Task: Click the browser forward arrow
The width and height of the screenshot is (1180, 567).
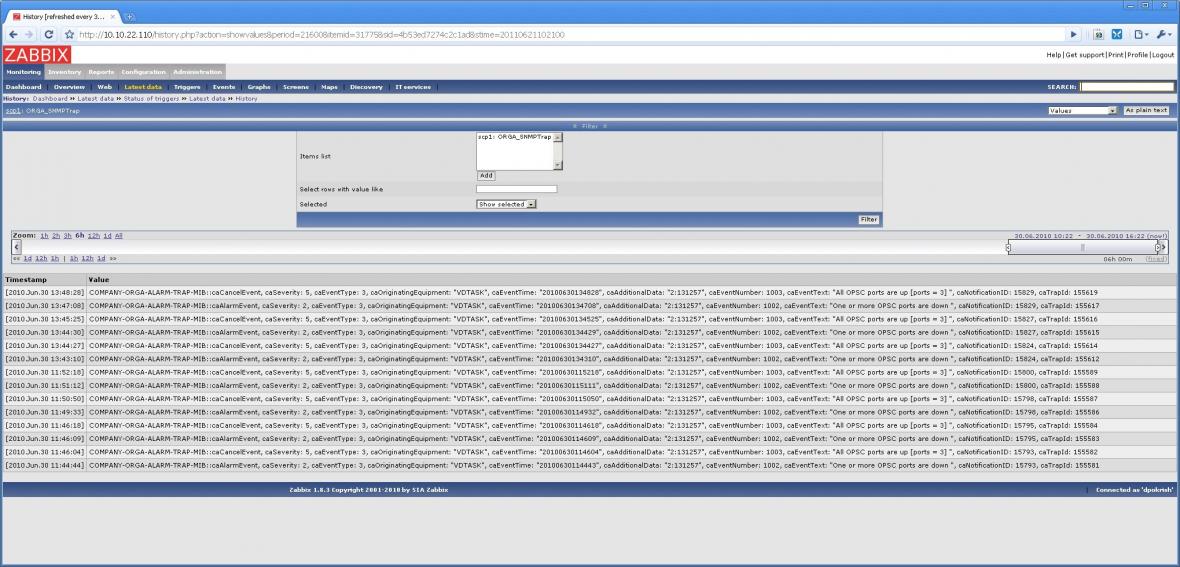Action: click(x=29, y=35)
